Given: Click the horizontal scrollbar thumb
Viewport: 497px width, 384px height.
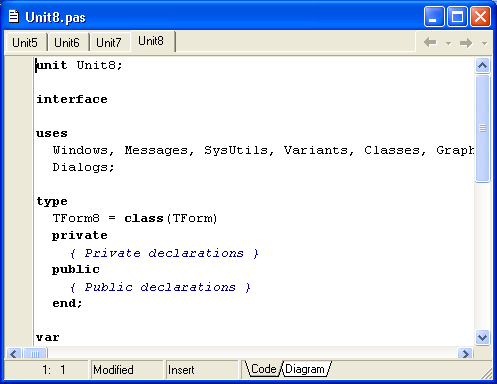Looking at the screenshot, I should 35,354.
